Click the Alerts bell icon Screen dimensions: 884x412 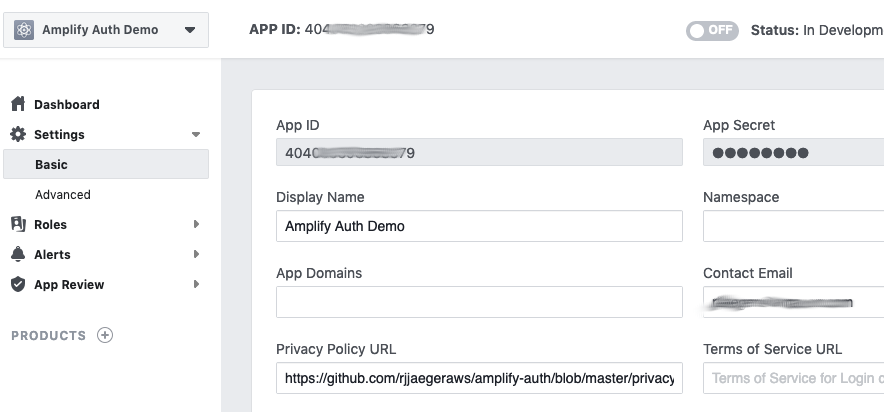(x=18, y=254)
